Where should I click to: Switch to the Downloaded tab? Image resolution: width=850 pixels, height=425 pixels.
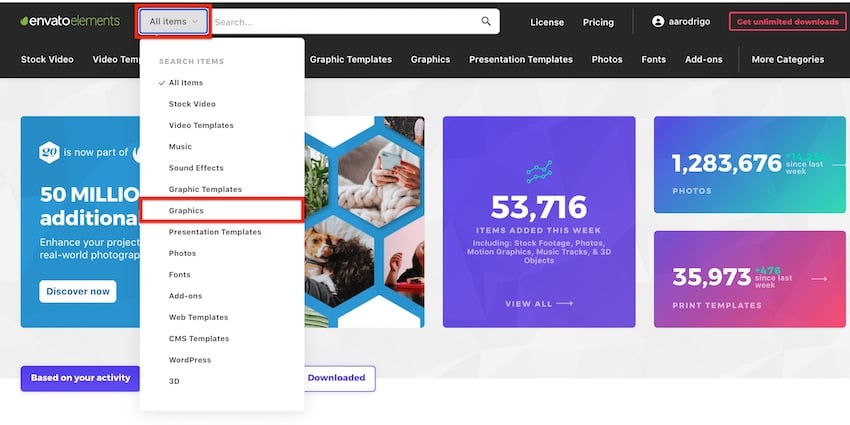click(x=336, y=378)
